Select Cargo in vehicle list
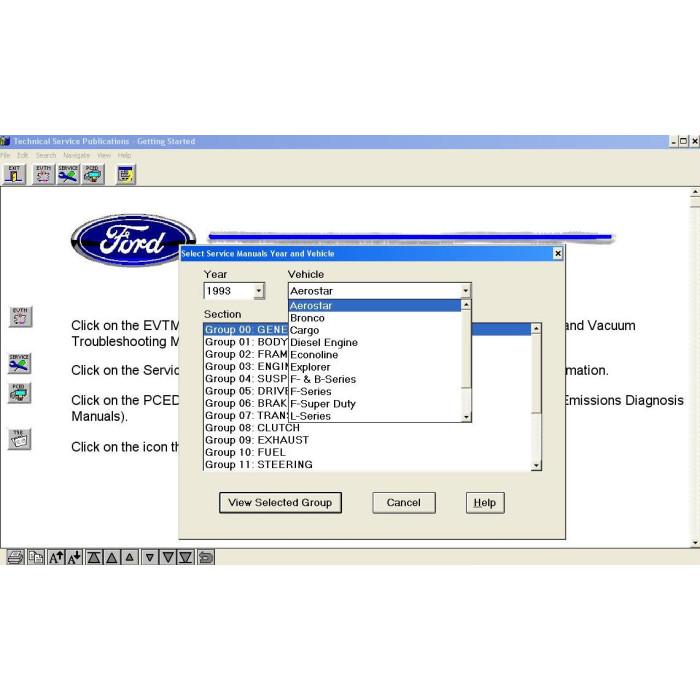Viewport: 700px width, 700px height. (375, 330)
